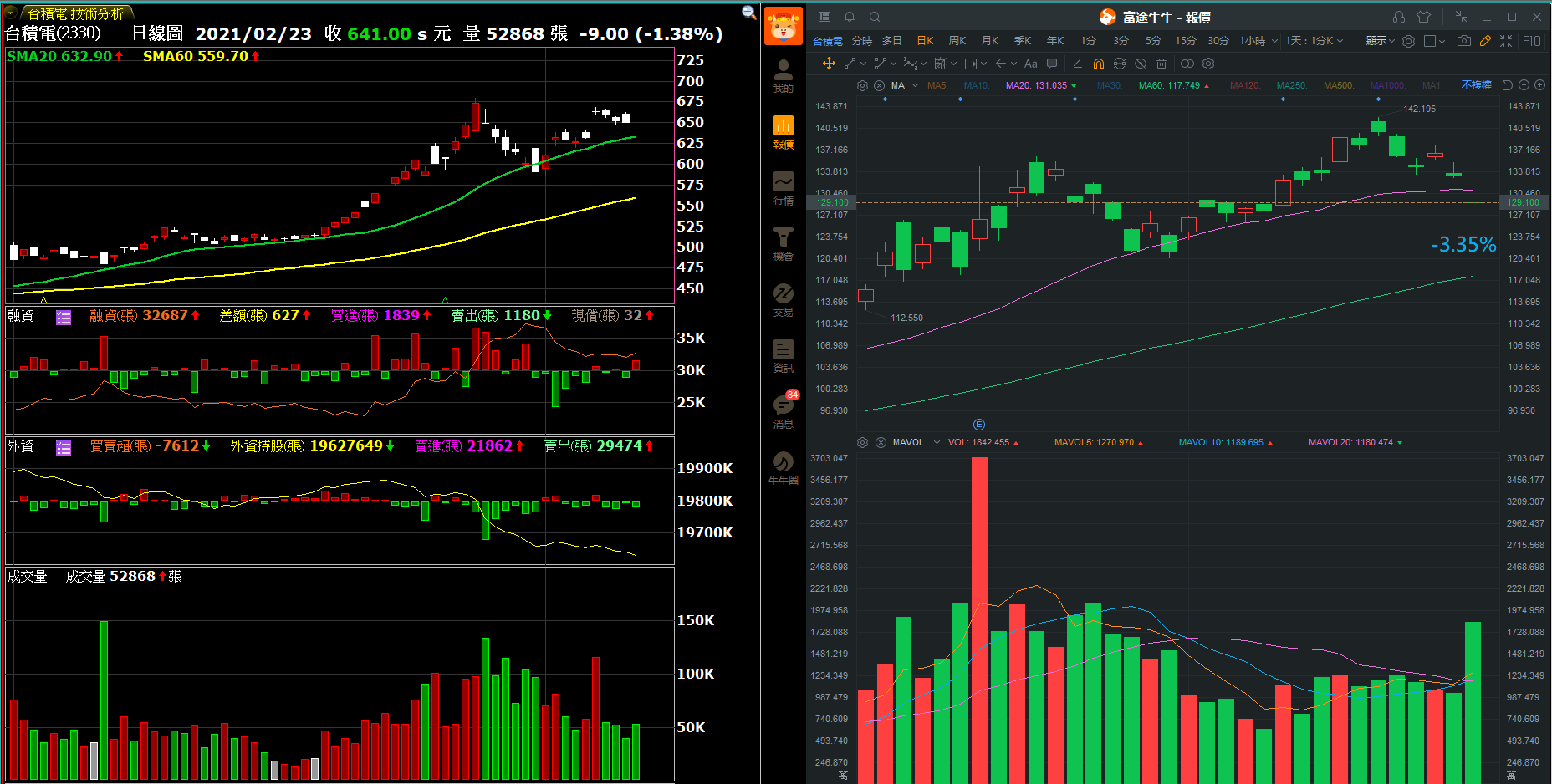
Task: Toggle the sidebar list layout icon
Action: click(x=824, y=17)
